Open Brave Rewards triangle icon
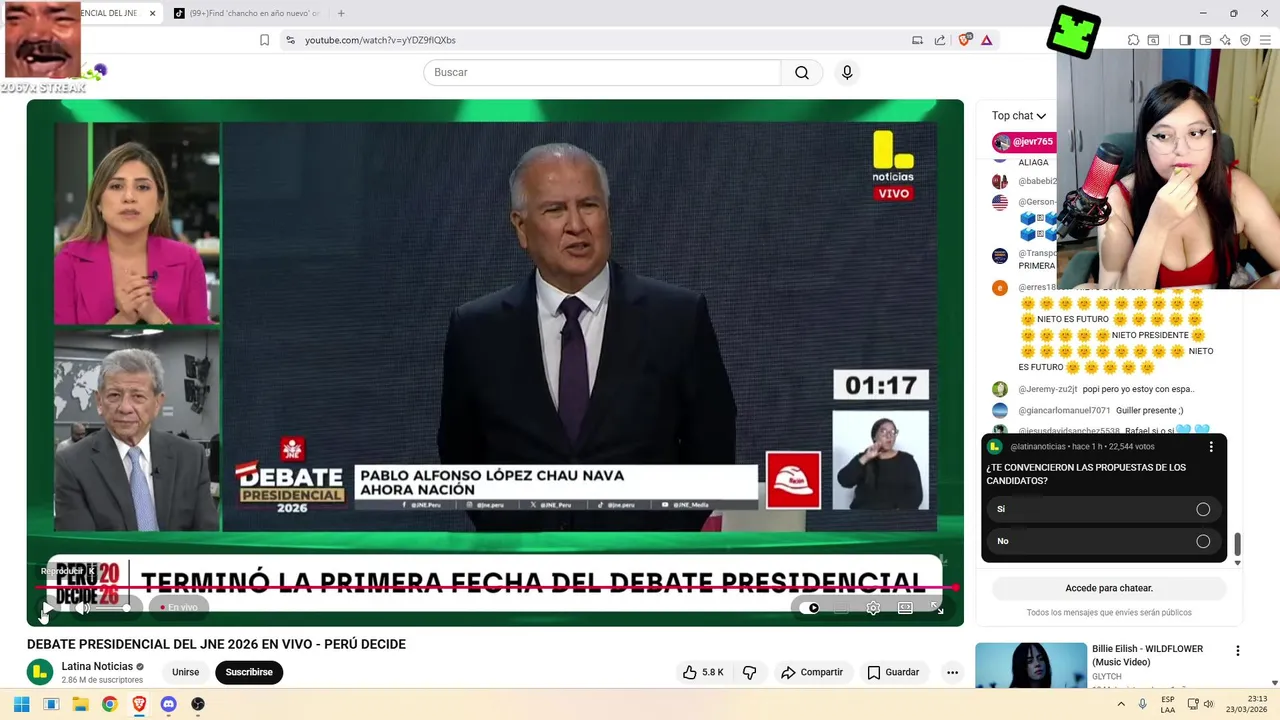The image size is (1280, 720). [986, 40]
